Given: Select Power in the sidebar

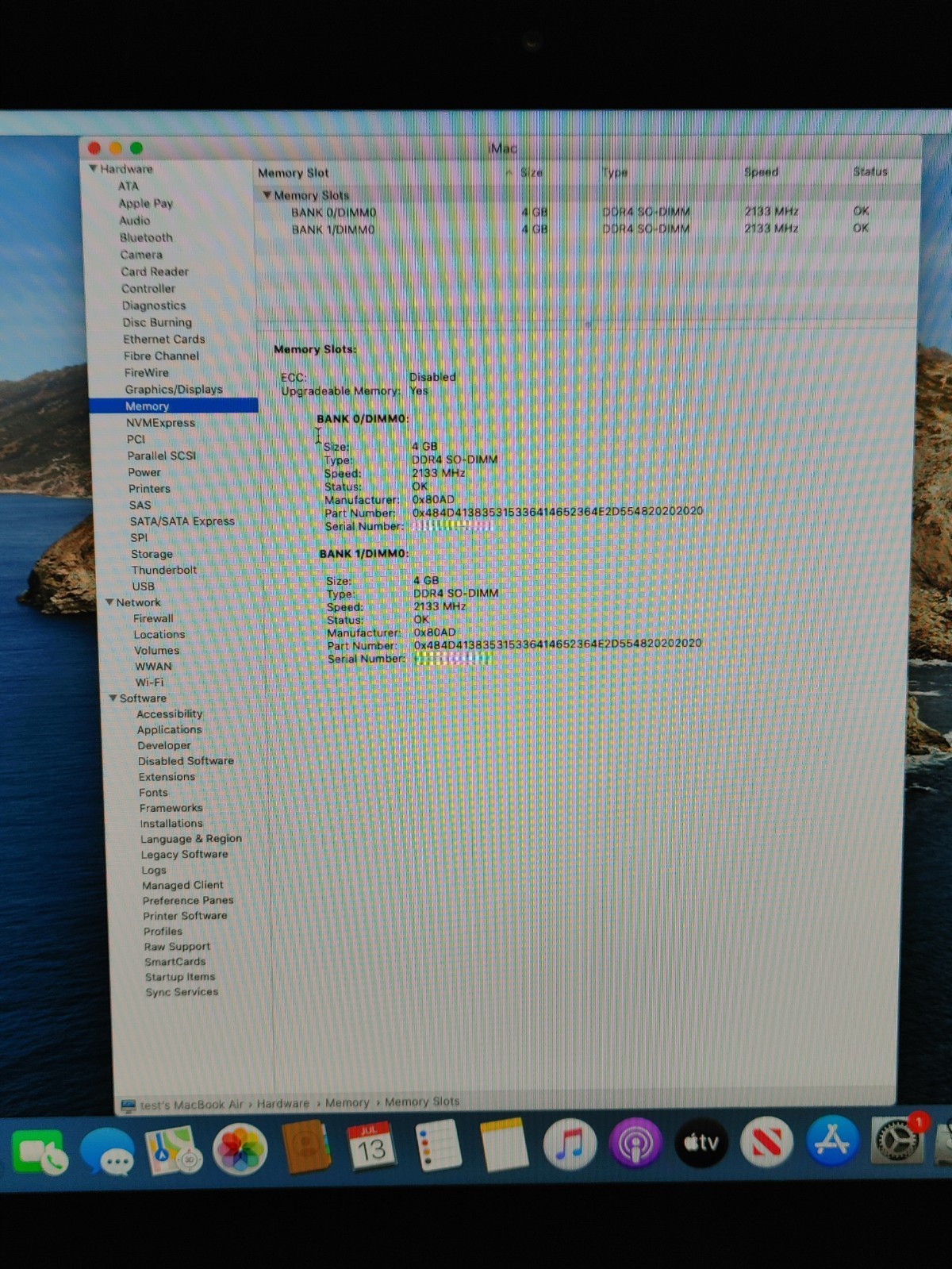Looking at the screenshot, I should pos(144,472).
